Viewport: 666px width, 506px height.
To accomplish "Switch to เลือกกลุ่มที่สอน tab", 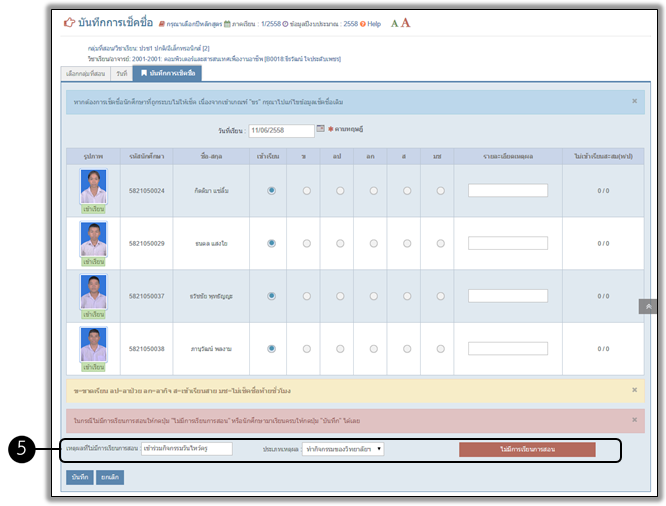I will [x=87, y=73].
